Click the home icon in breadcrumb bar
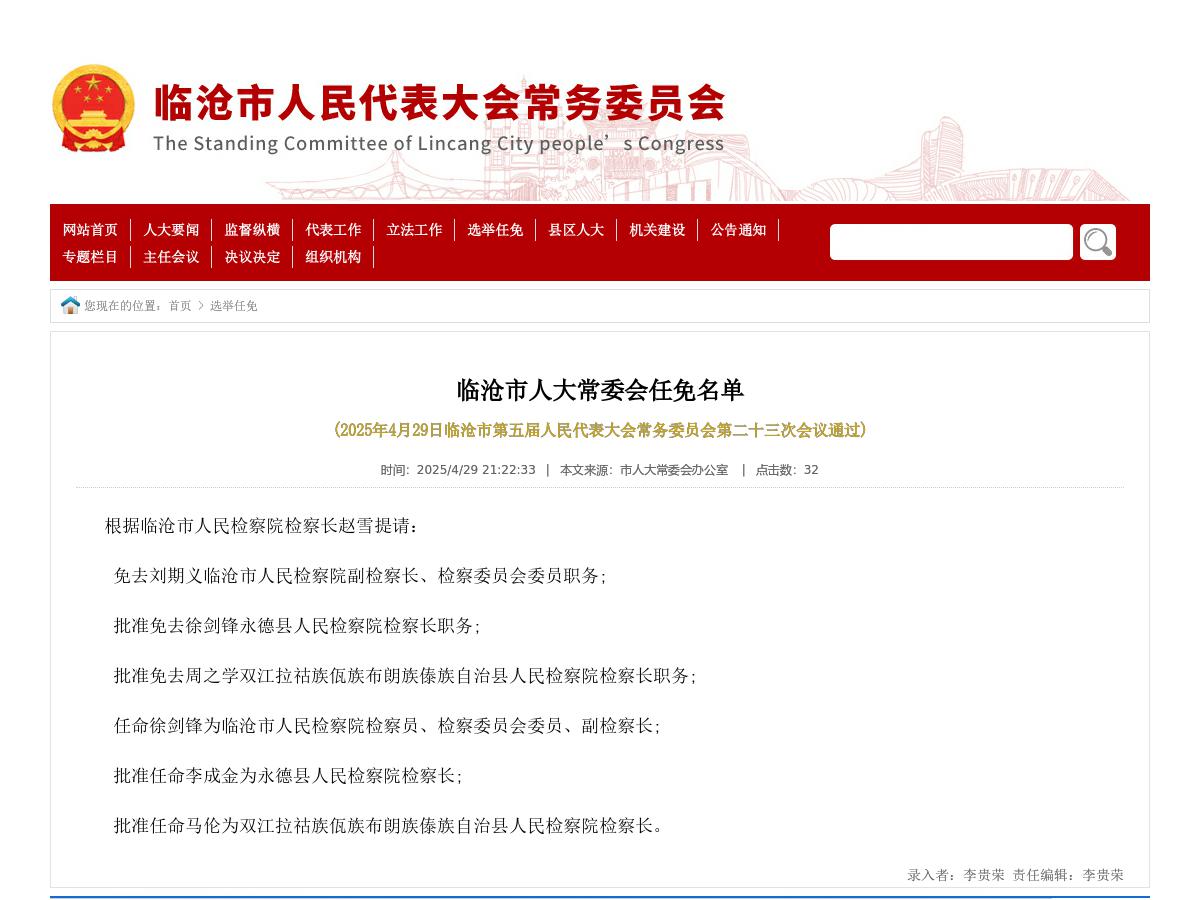1200x900 pixels. click(70, 305)
